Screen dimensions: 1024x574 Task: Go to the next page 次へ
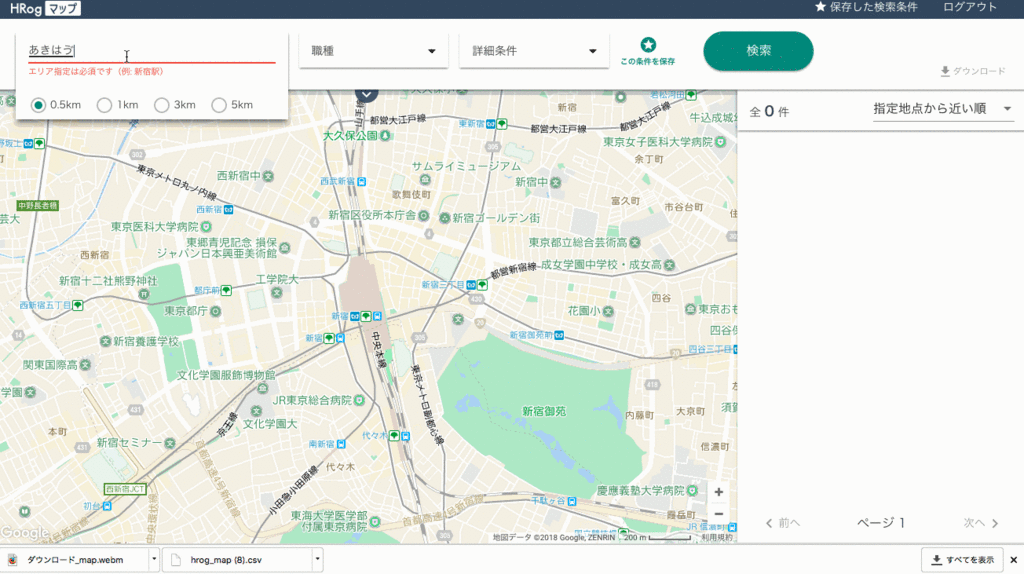(x=981, y=523)
